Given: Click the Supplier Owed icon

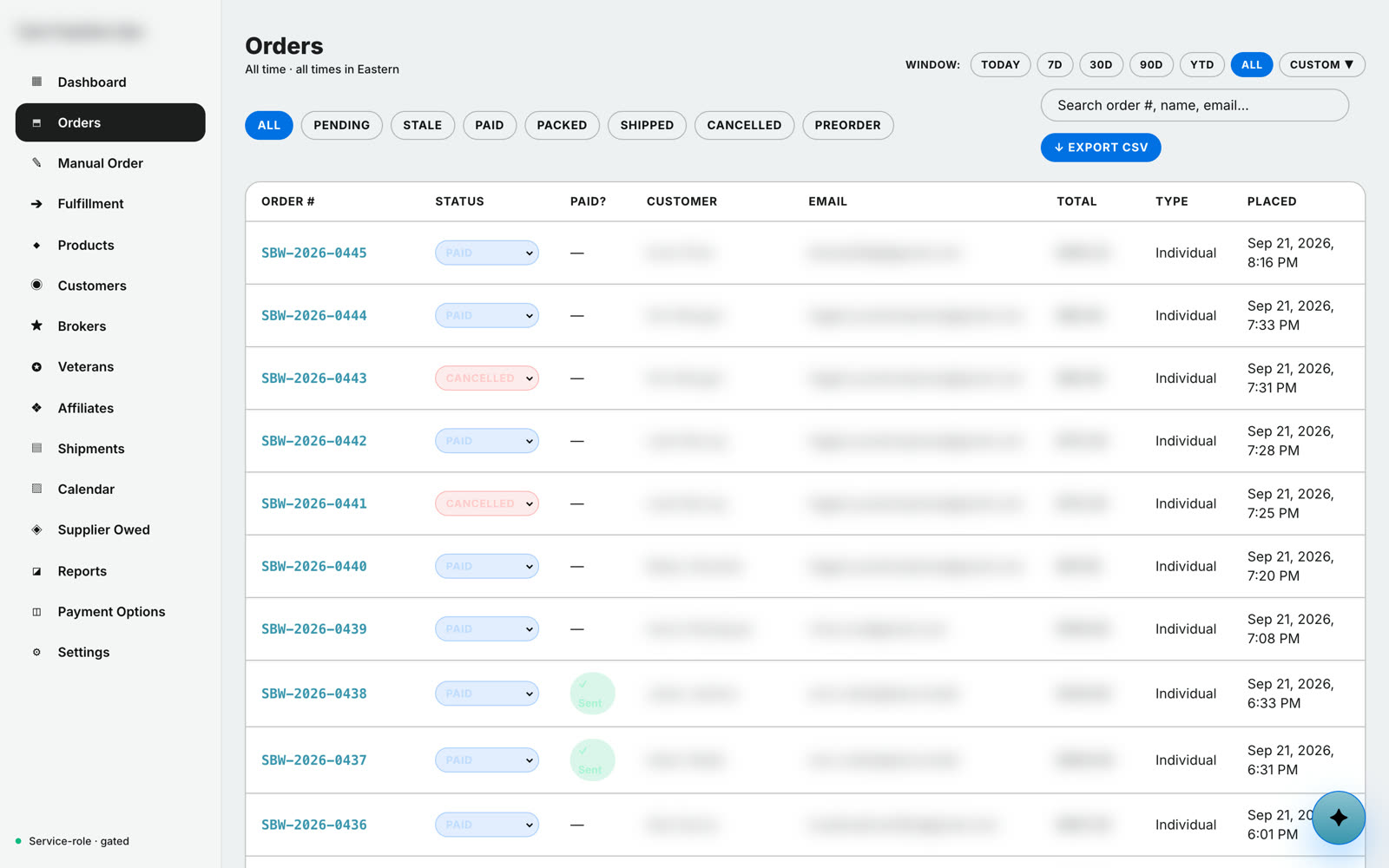Looking at the screenshot, I should [36, 529].
